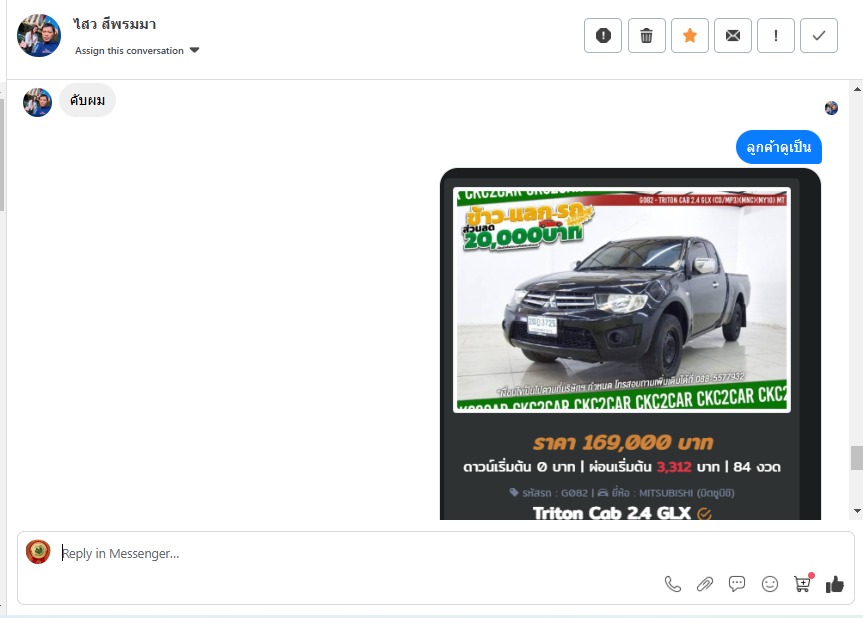Mark conversation done with checkmark button
The height and width of the screenshot is (618, 863).
click(x=819, y=36)
